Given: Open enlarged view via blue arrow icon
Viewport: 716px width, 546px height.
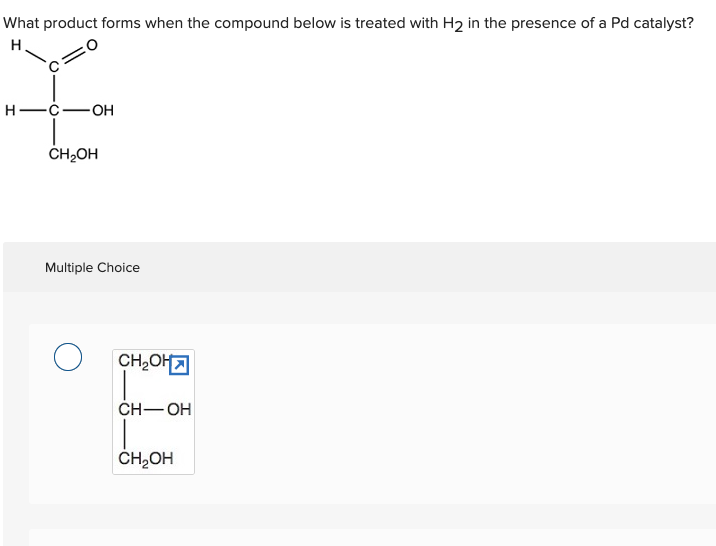Looking at the screenshot, I should 179,365.
